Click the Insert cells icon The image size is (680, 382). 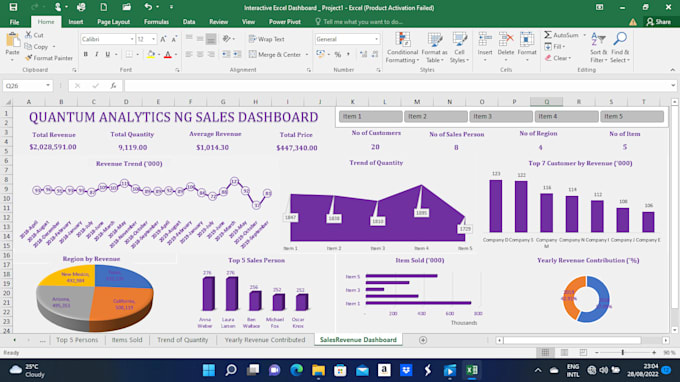point(485,40)
